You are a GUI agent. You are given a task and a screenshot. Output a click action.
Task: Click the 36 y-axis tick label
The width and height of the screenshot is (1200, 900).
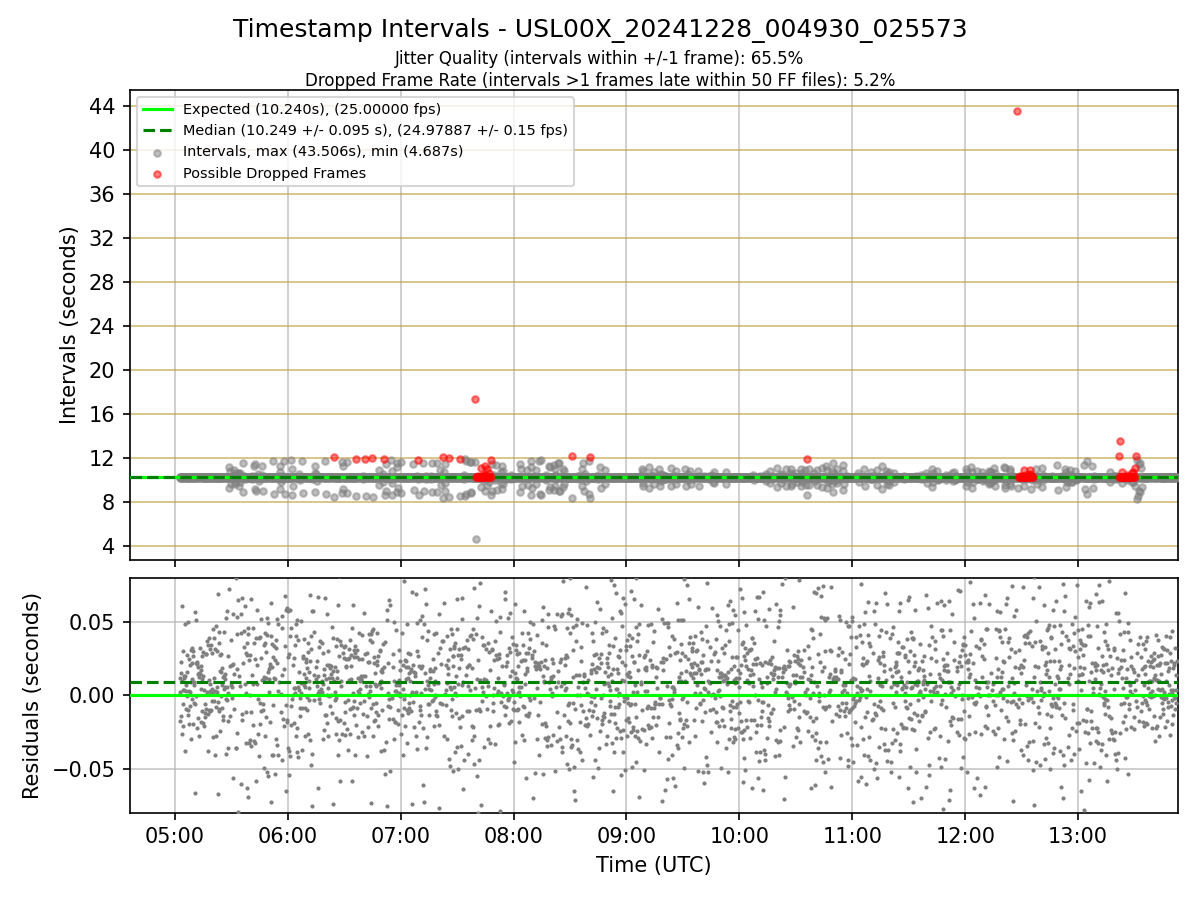pos(104,194)
